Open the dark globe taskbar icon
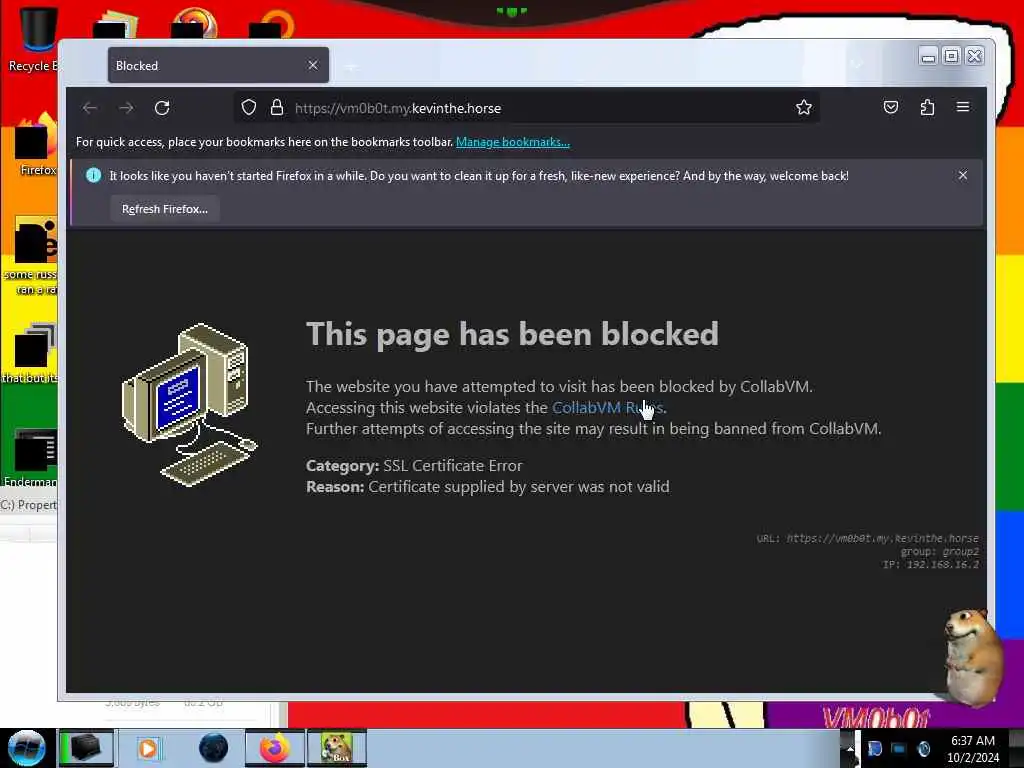 213,748
